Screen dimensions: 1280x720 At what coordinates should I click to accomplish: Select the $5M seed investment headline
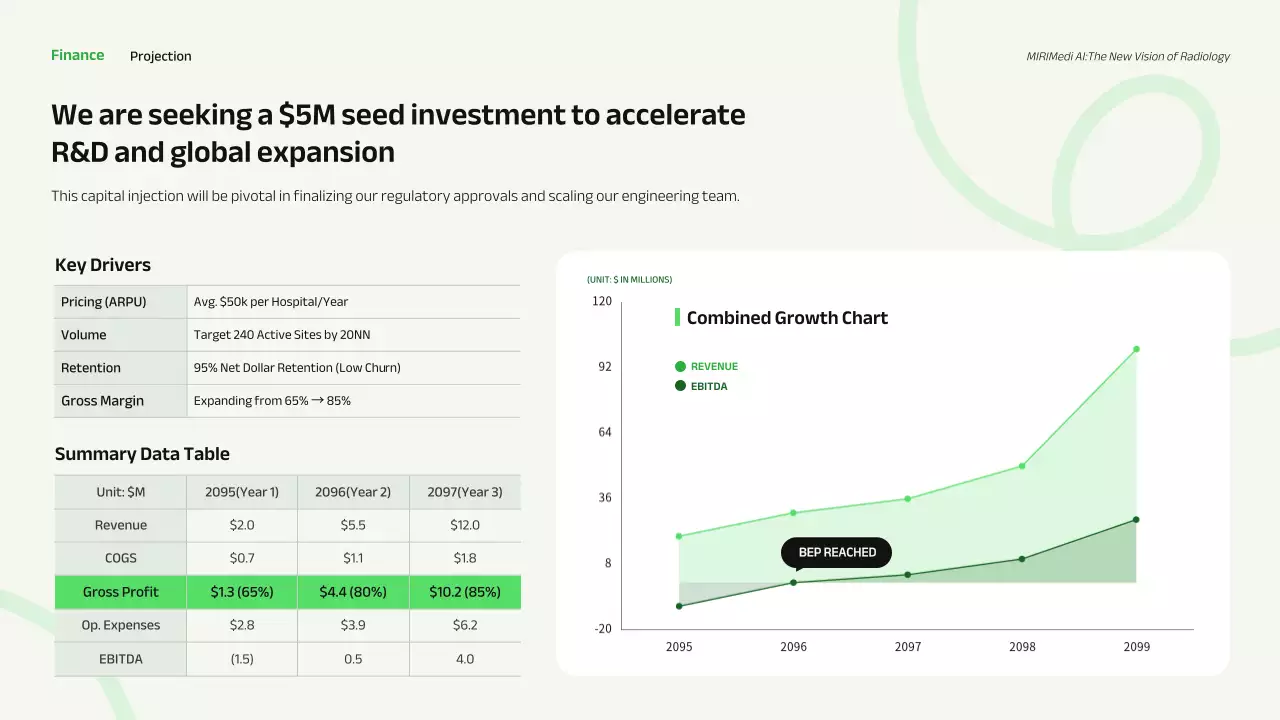(398, 133)
